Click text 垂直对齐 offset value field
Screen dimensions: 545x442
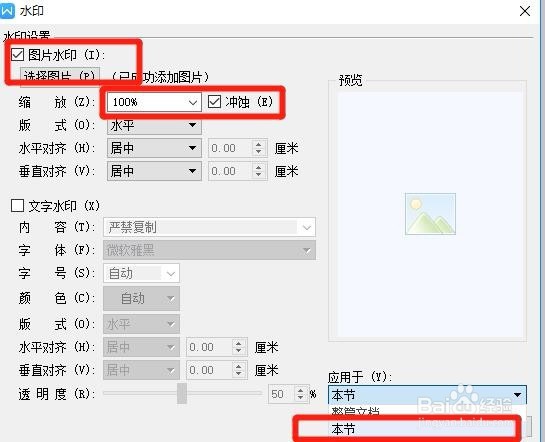tap(210, 370)
